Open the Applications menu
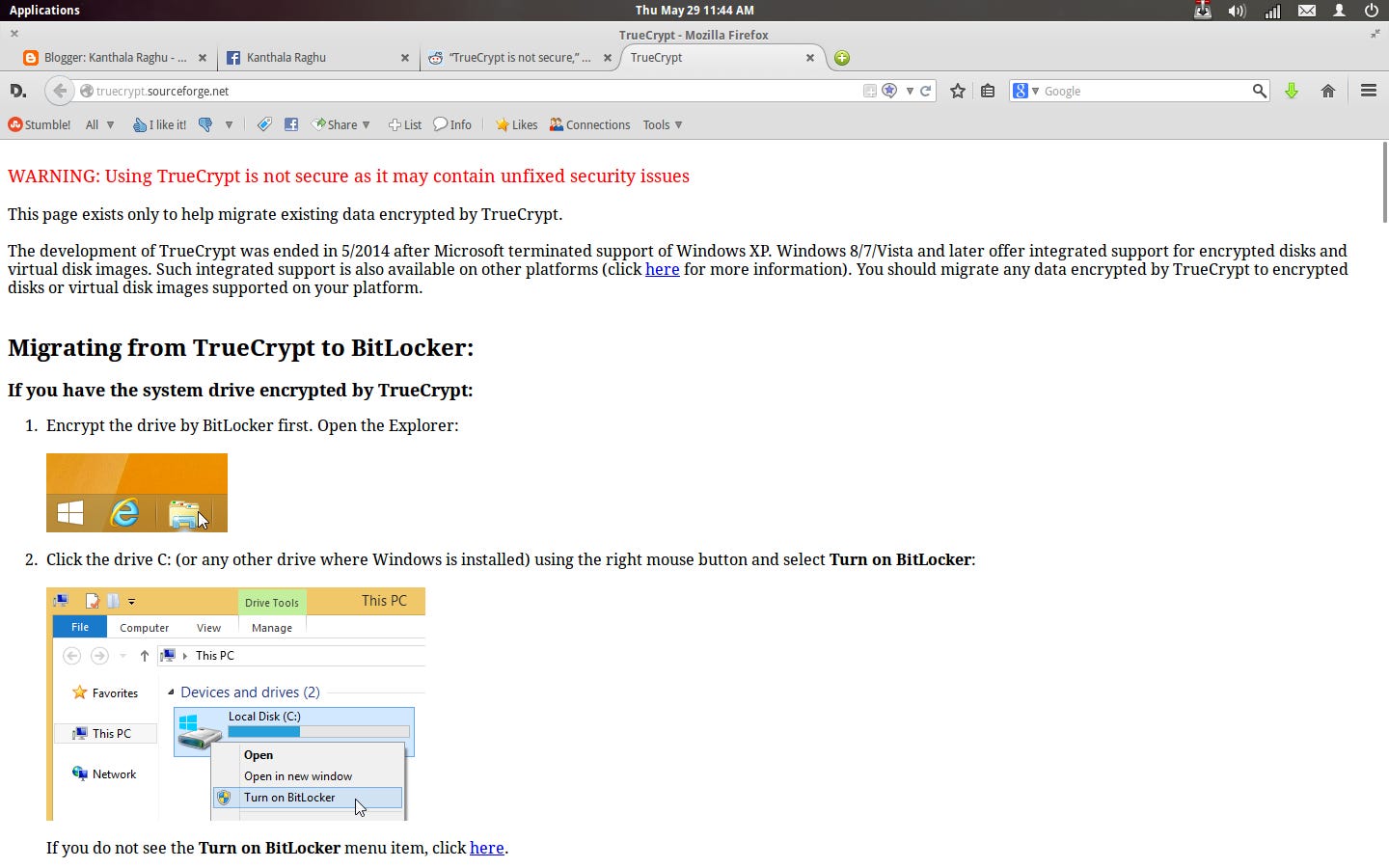This screenshot has height=868, width=1389. [44, 11]
